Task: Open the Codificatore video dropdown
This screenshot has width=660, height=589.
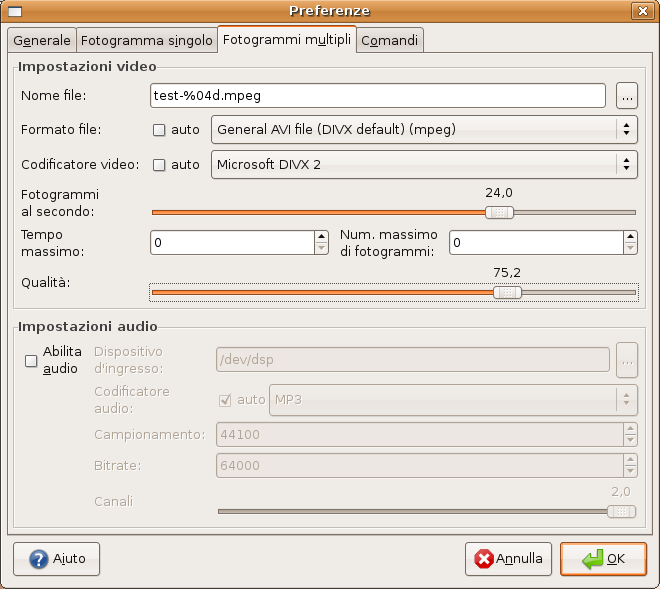Action: click(x=424, y=164)
